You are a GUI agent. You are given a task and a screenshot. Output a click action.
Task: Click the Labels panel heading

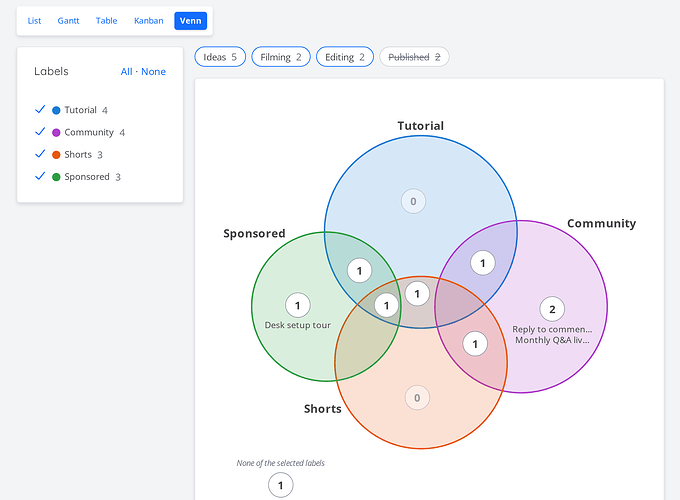point(51,71)
